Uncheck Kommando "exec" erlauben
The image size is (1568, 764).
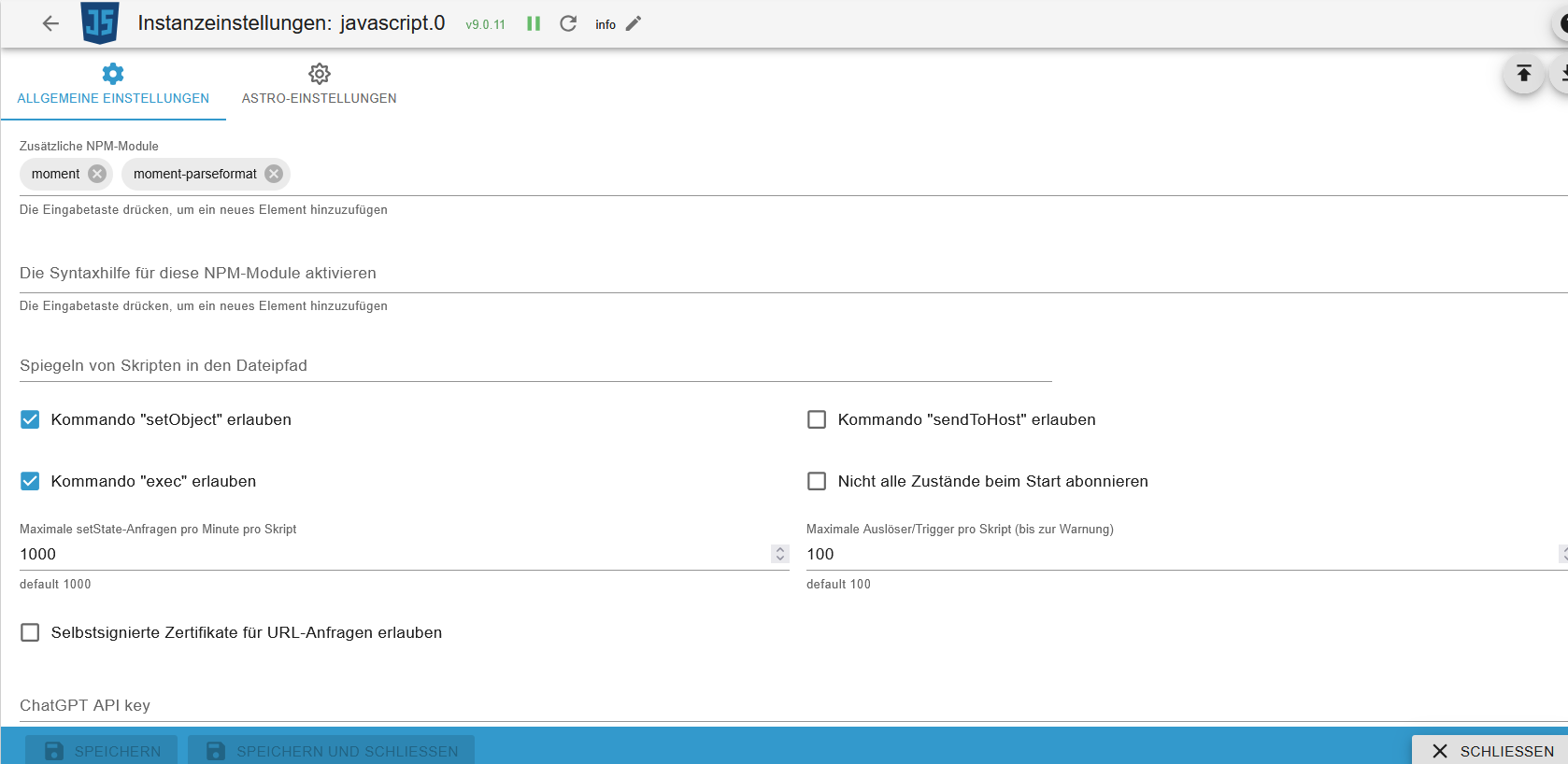pos(30,481)
